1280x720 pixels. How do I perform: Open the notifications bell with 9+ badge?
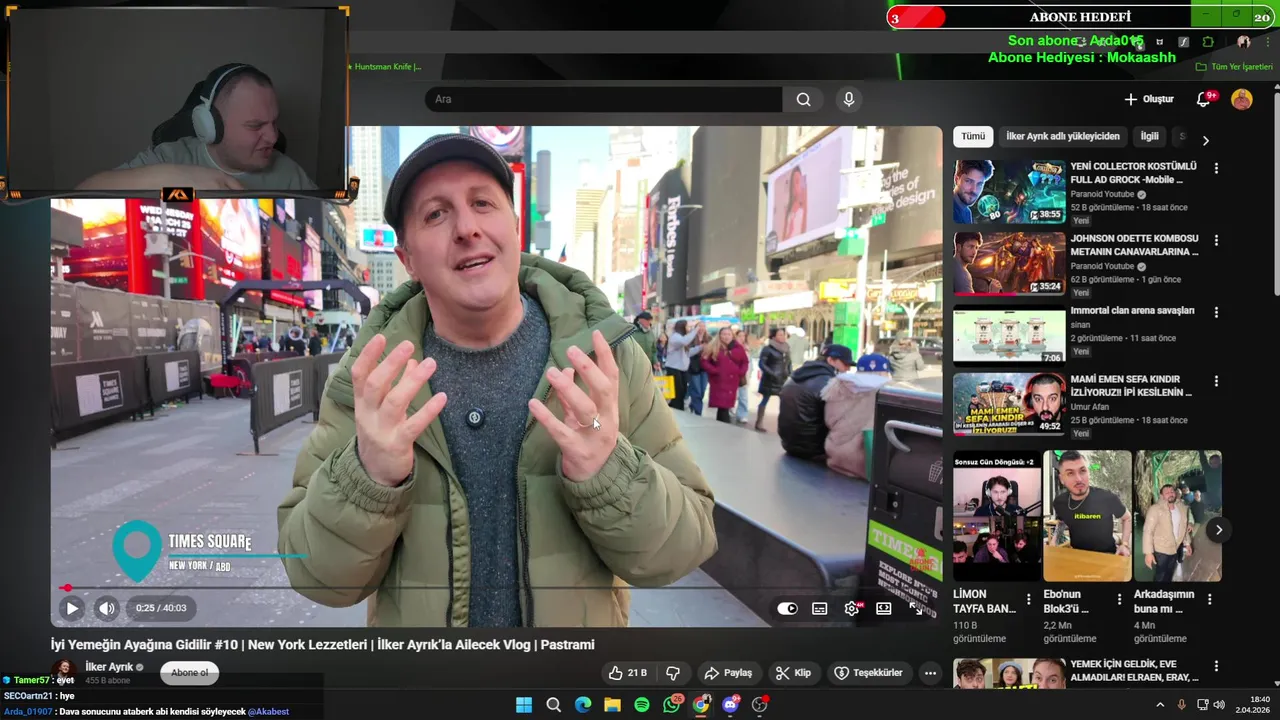[x=1204, y=99]
